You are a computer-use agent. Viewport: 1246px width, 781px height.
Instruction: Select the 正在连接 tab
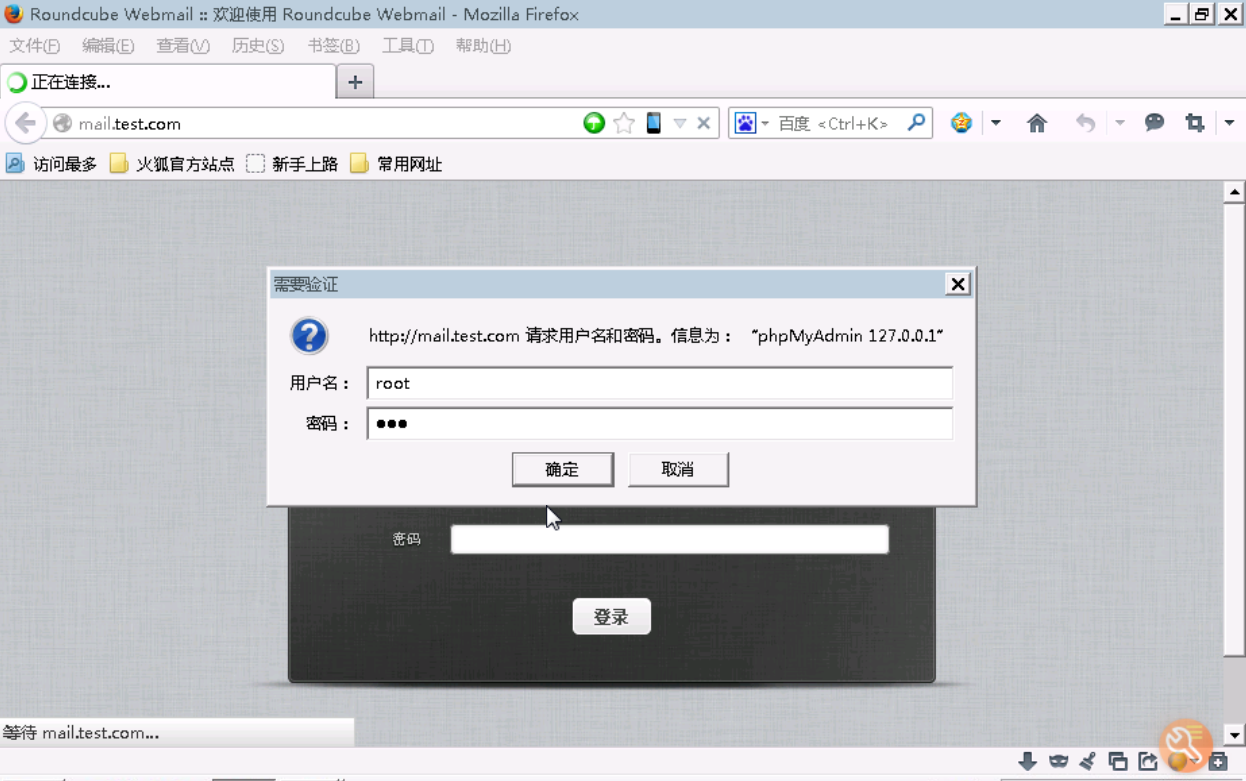tap(168, 82)
